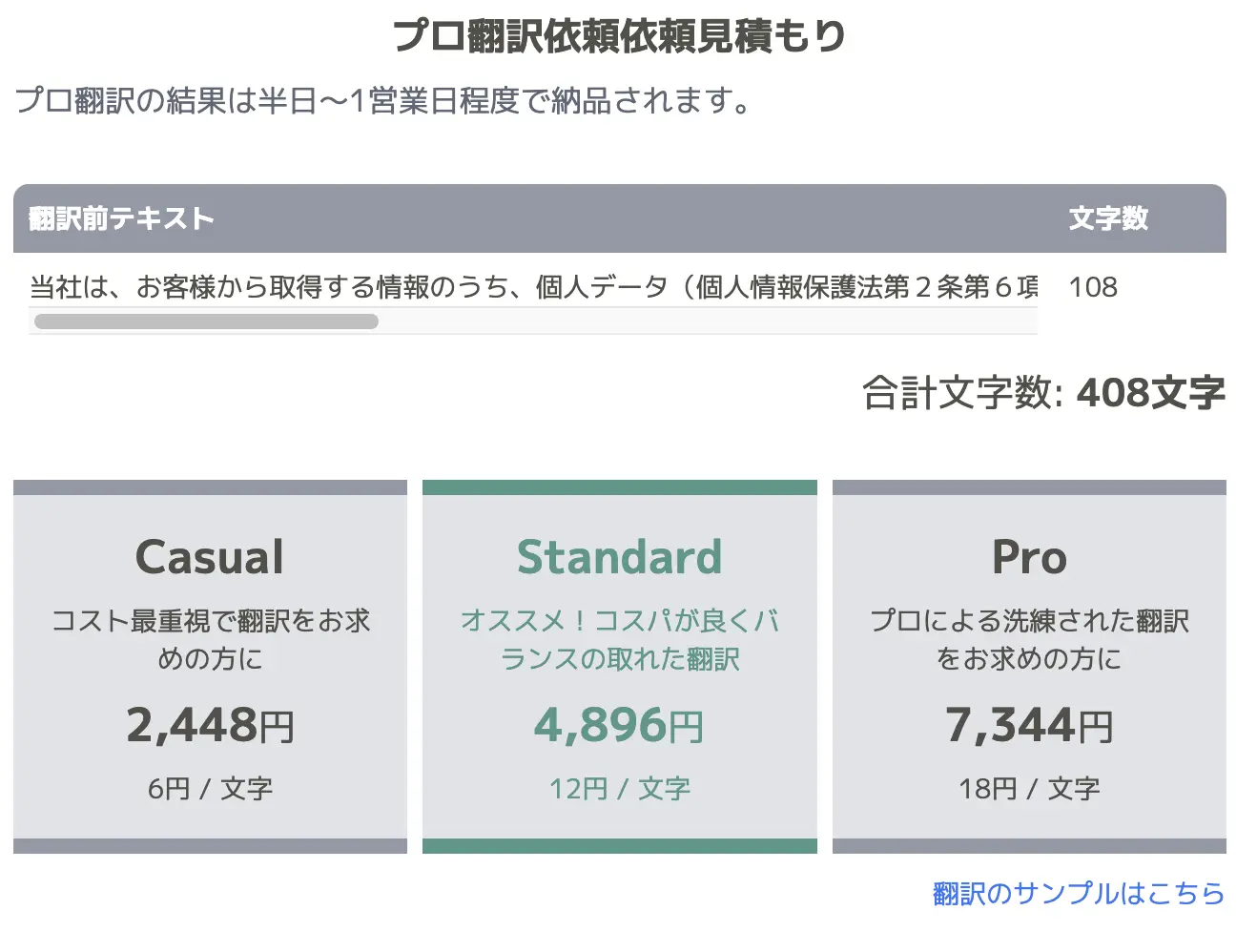
Task: Click the 12円 / 文字 rate text
Action: click(620, 789)
